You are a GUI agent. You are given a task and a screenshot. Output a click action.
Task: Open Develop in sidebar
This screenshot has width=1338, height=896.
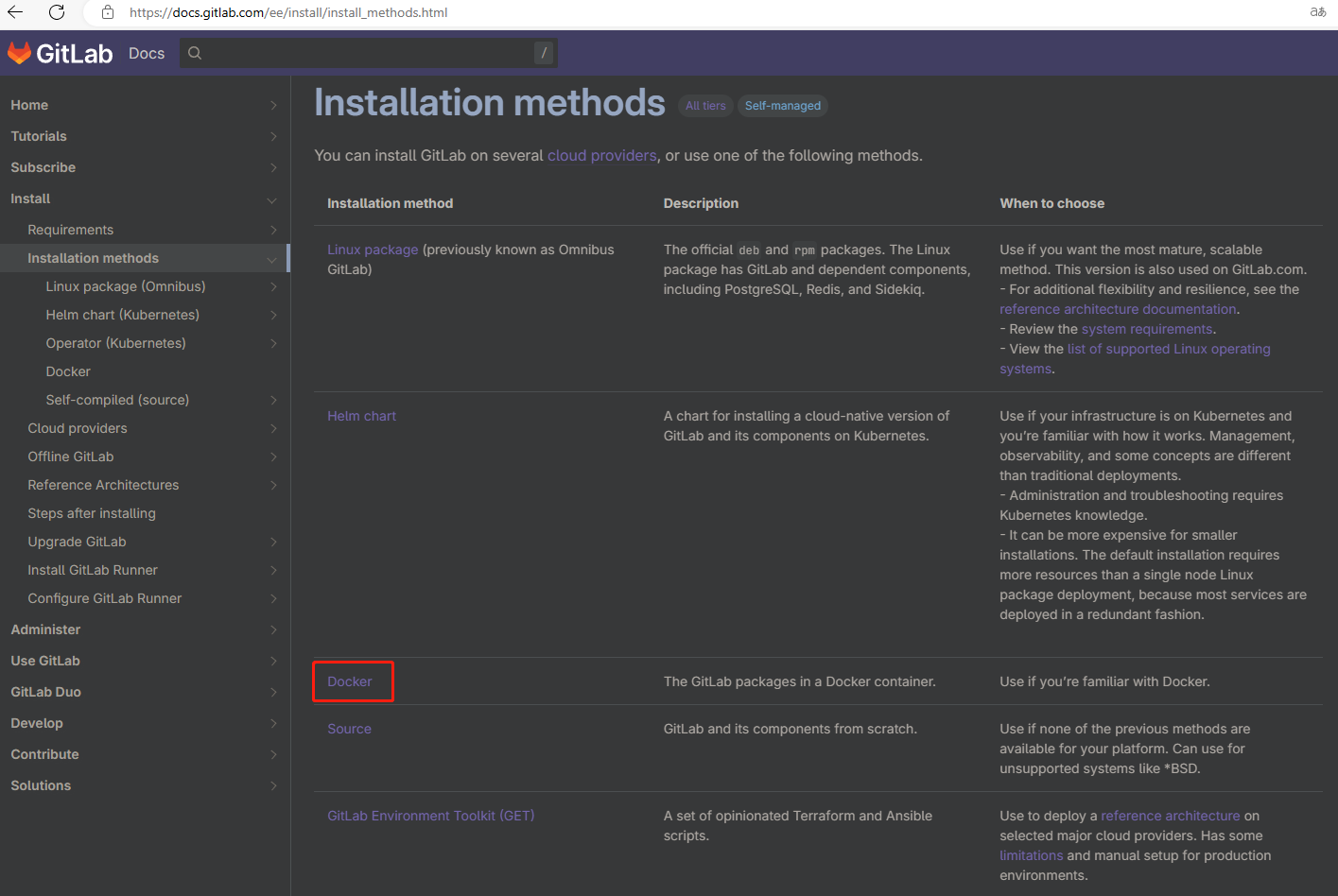click(37, 723)
